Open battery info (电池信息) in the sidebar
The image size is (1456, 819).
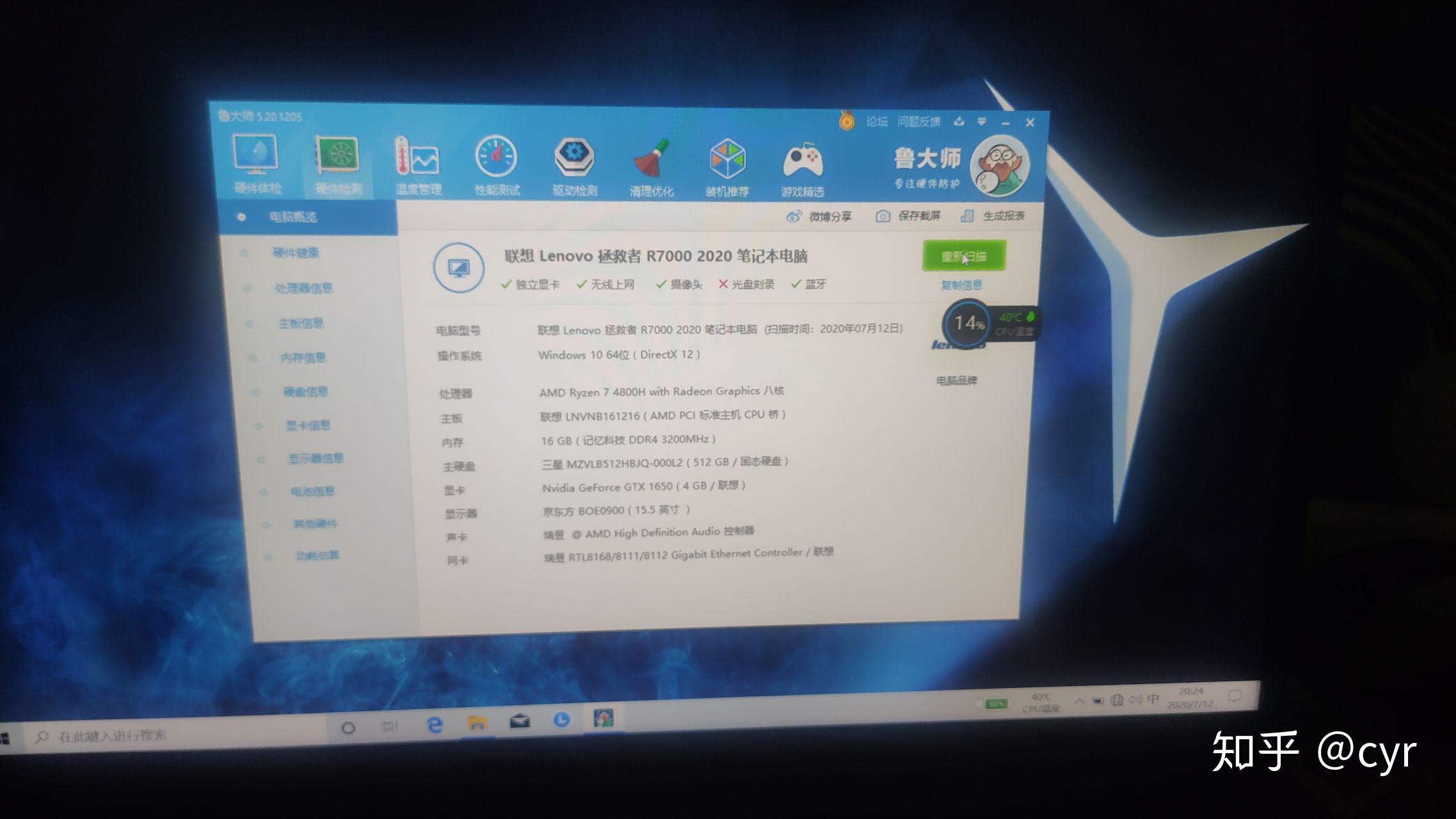tap(312, 491)
